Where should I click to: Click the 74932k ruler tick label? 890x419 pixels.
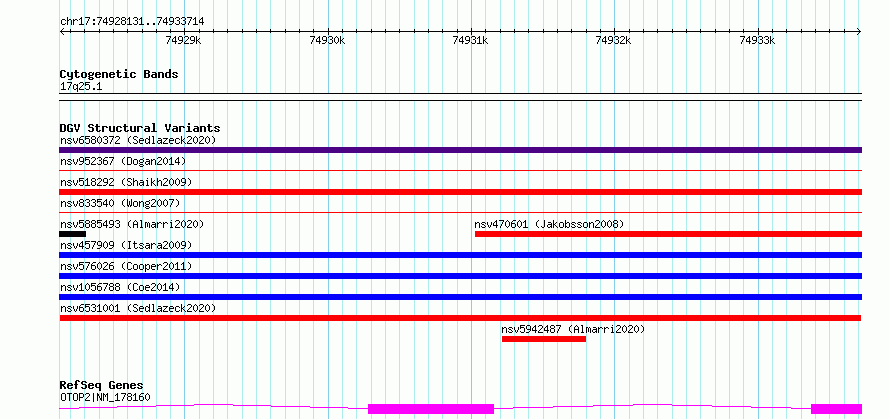614,40
